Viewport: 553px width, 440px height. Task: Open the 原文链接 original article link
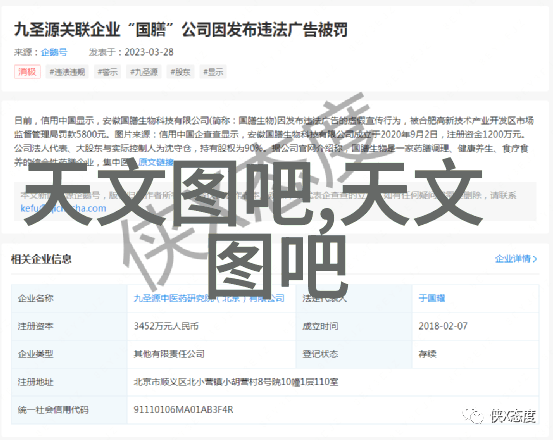[156, 162]
